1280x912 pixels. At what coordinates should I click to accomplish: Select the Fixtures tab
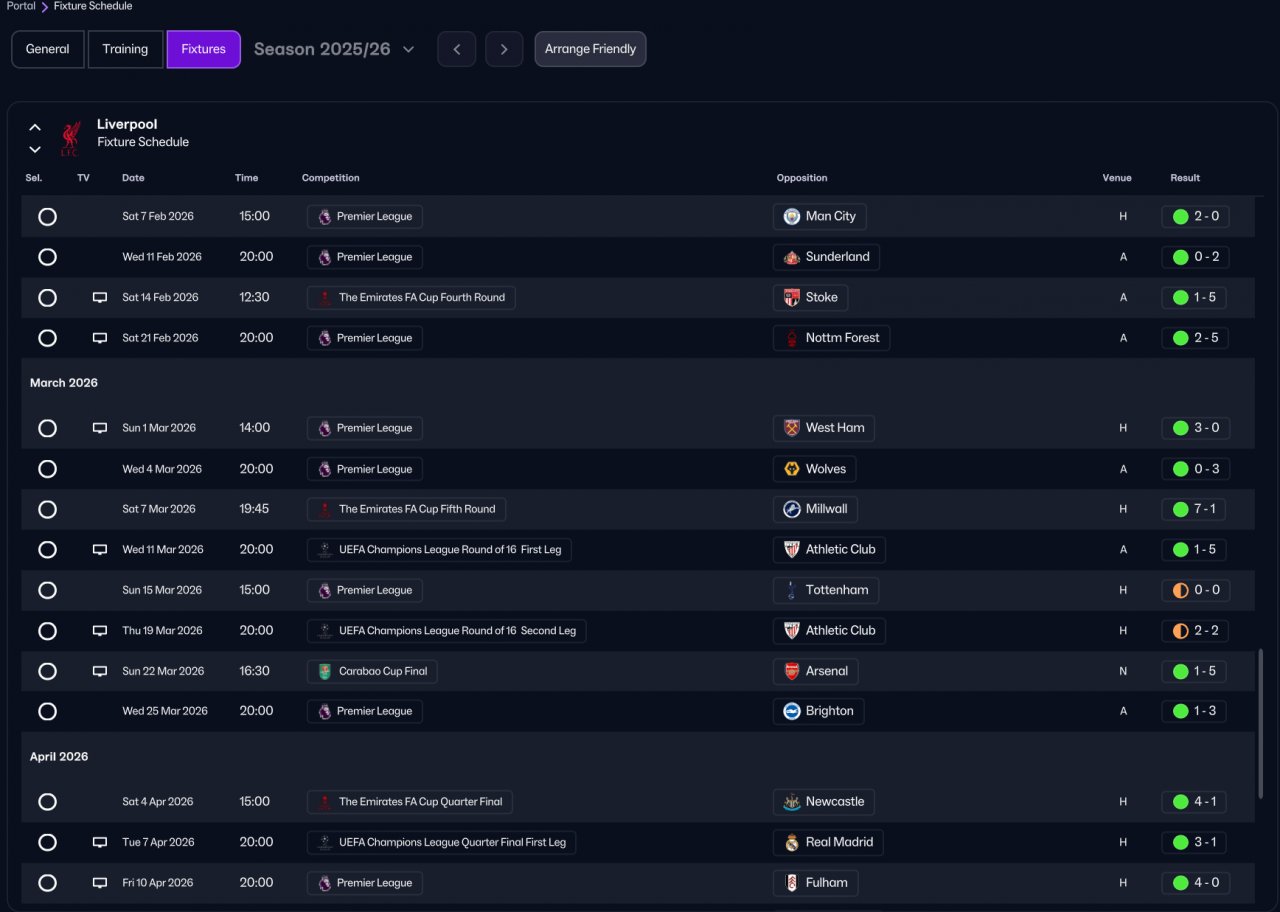[x=204, y=49]
